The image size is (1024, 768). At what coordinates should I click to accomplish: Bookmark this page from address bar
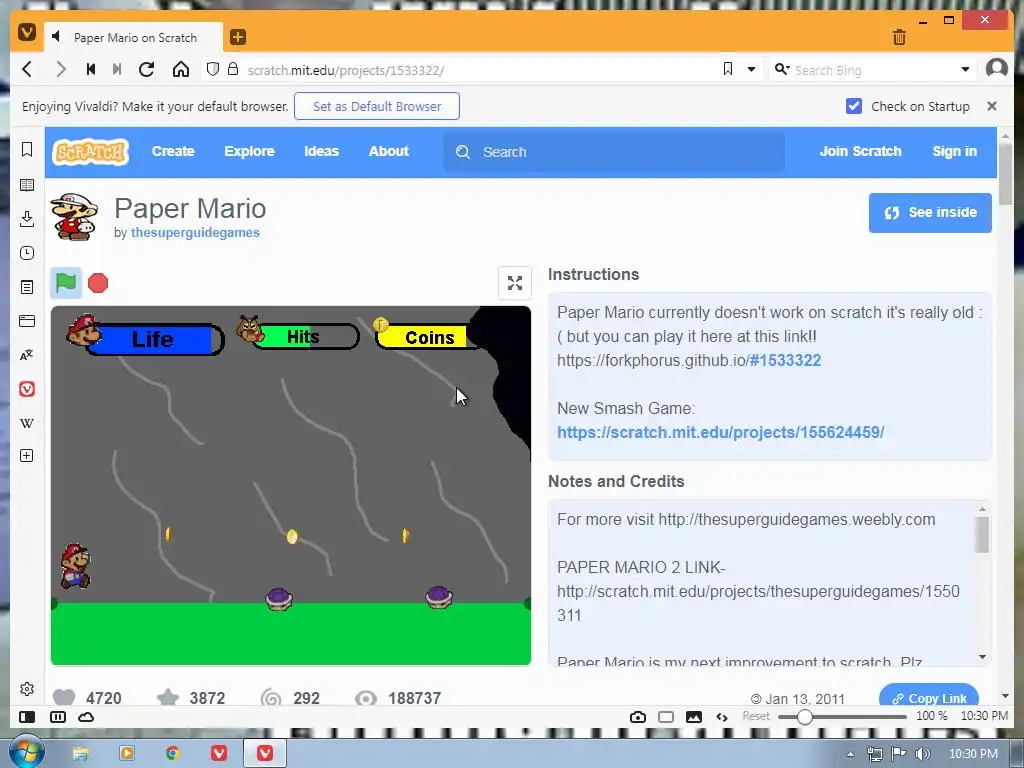tap(728, 69)
